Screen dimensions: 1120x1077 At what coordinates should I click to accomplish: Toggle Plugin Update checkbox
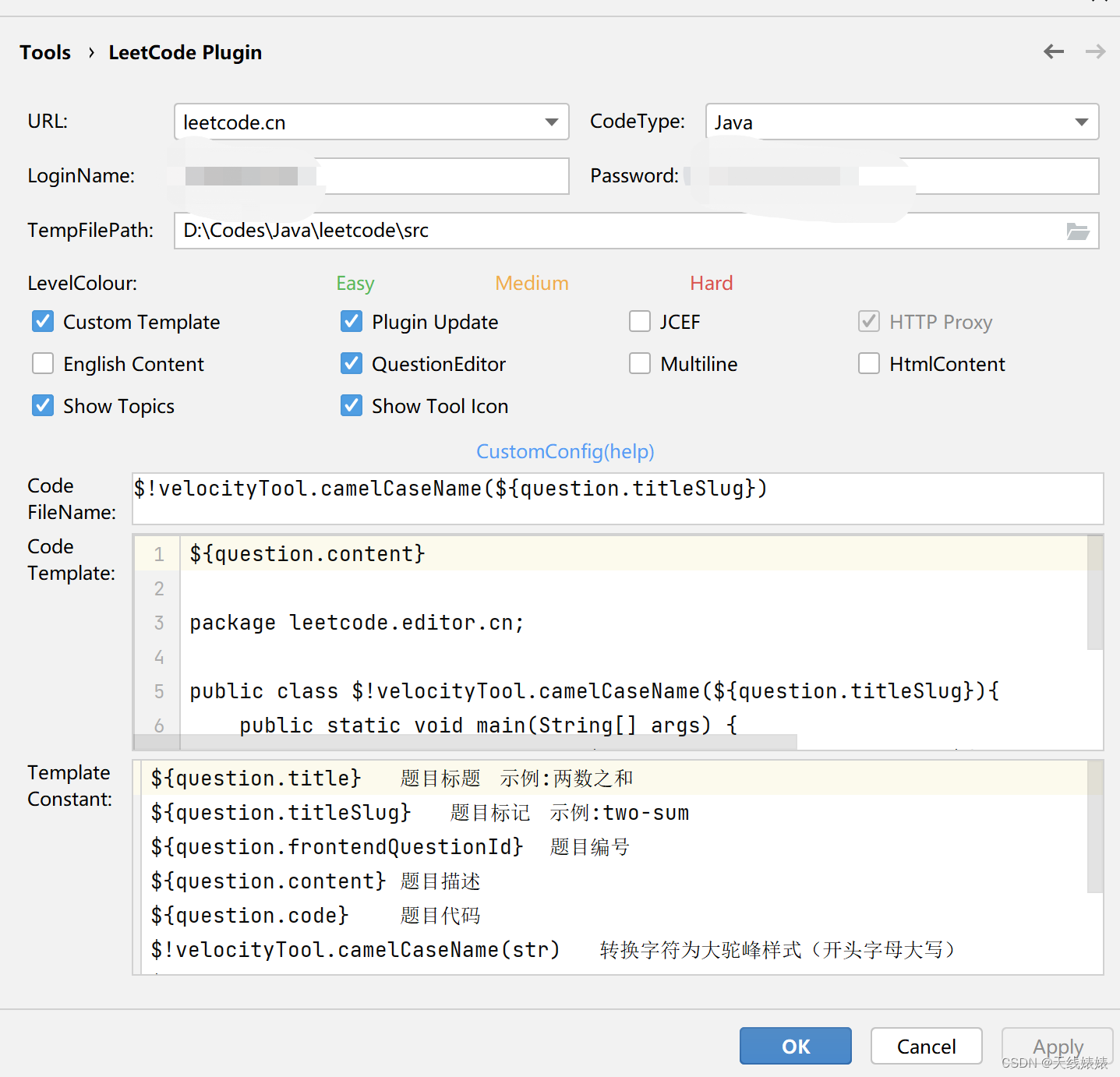click(x=352, y=321)
